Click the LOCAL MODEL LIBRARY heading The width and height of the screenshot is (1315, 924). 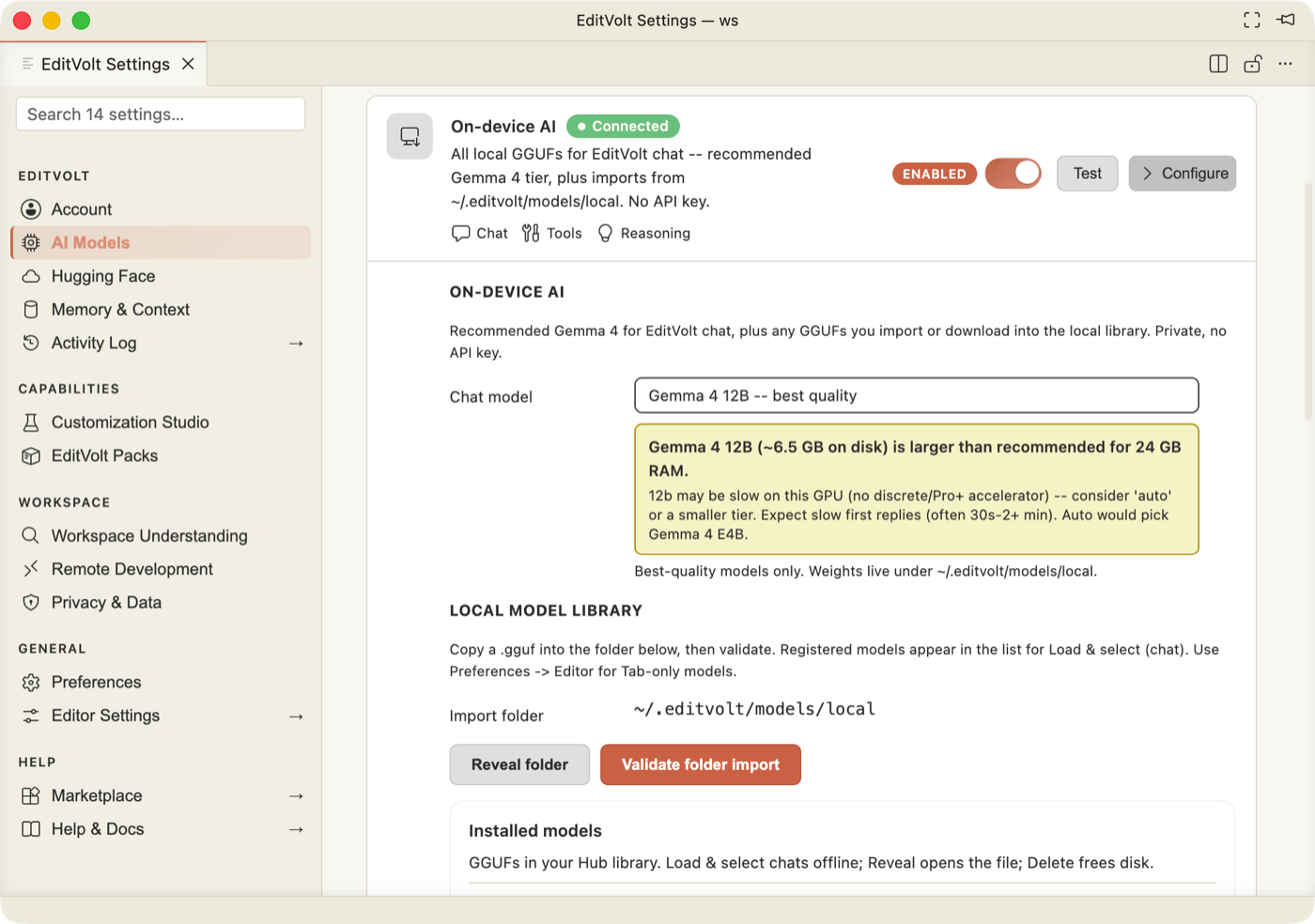coord(546,610)
